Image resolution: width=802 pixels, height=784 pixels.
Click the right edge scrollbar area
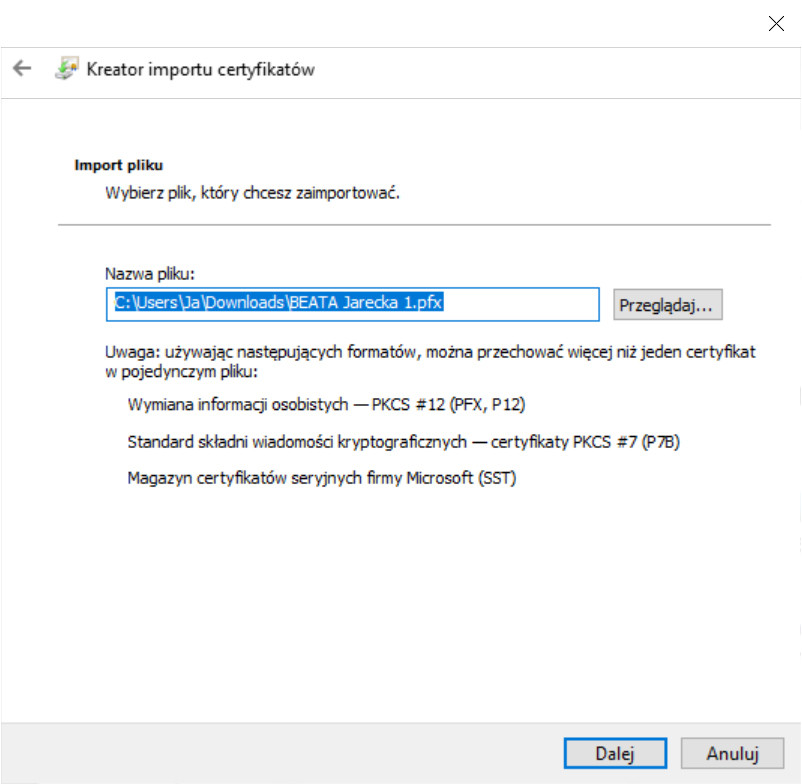[x=797, y=400]
